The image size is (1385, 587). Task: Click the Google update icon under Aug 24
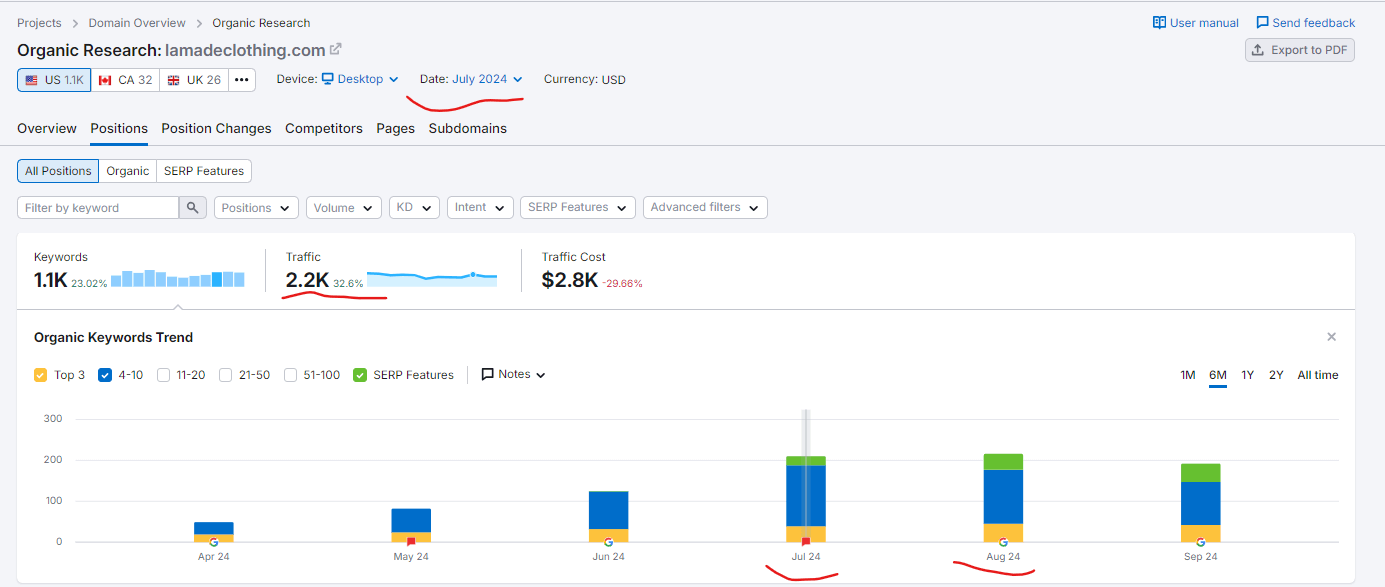pyautogui.click(x=1003, y=542)
